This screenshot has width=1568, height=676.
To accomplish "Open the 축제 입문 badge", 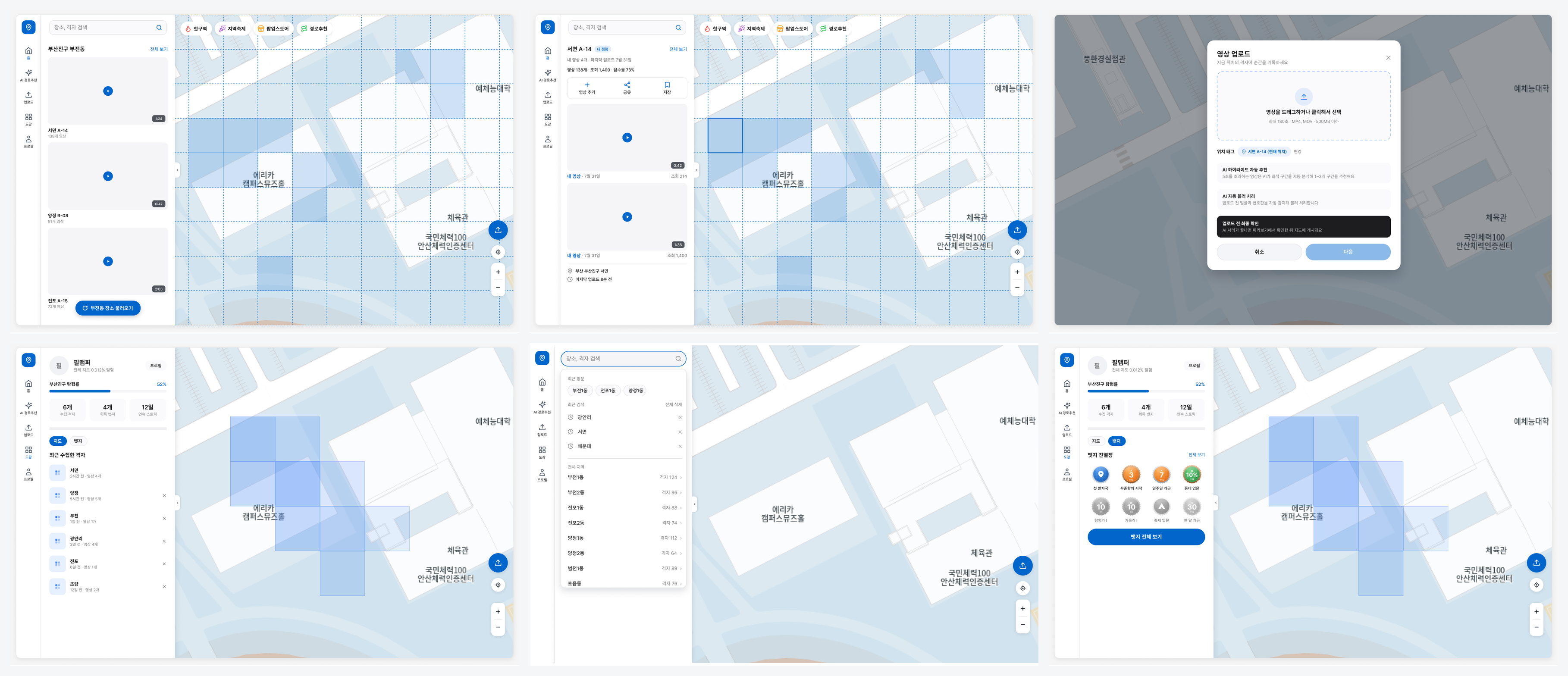I will point(1161,507).
